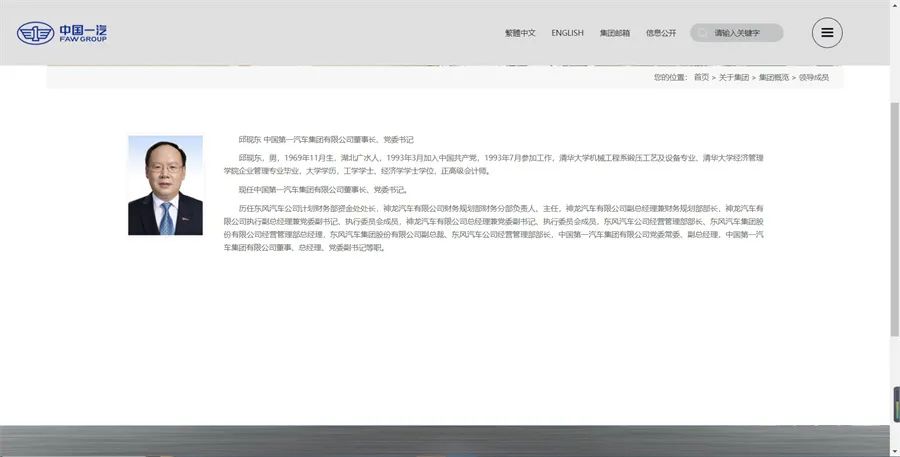The width and height of the screenshot is (900, 457).
Task: Click the scrollbar down arrow
Action: pos(894,451)
